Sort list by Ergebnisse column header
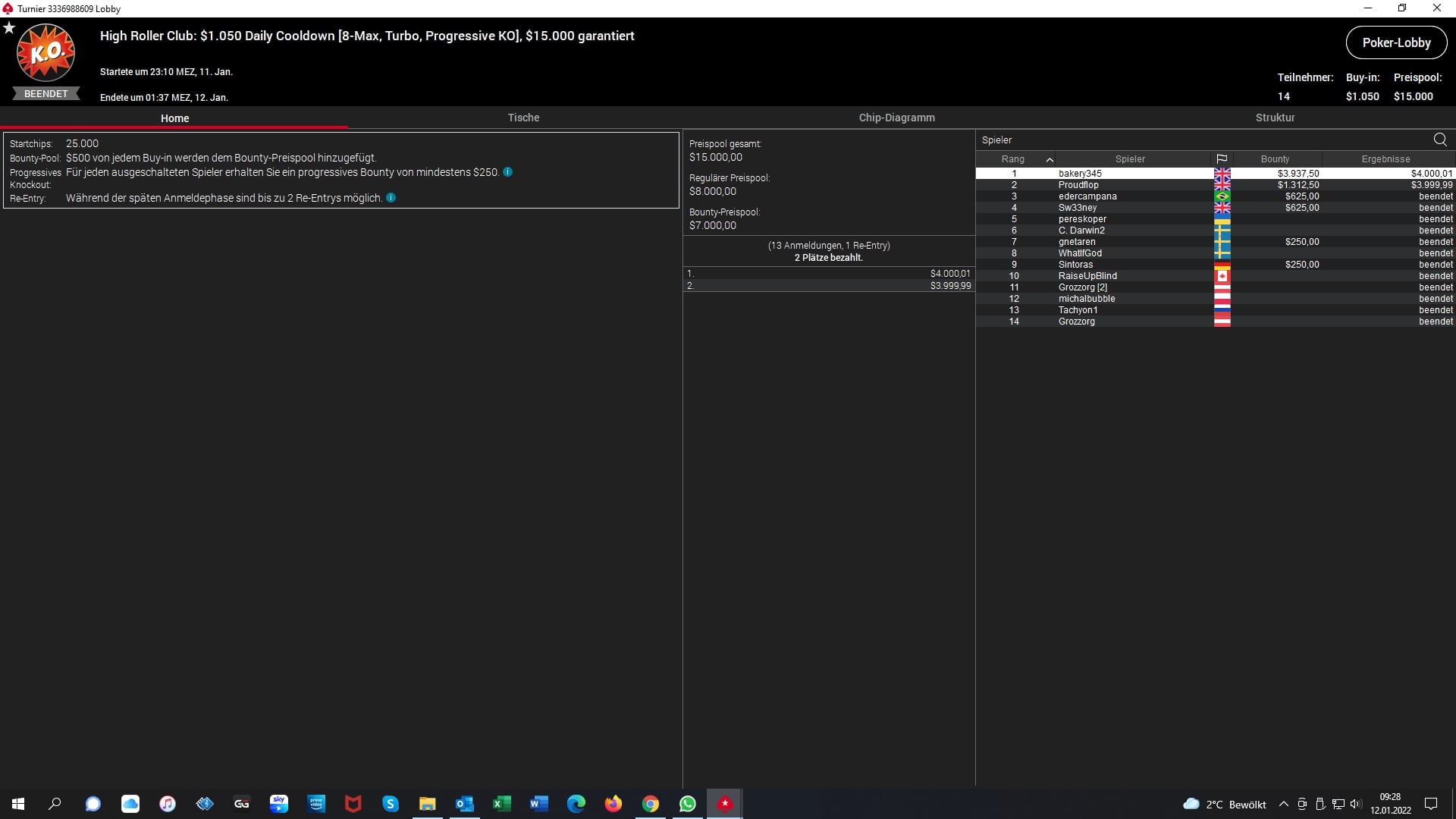The image size is (1456, 819). [1385, 159]
